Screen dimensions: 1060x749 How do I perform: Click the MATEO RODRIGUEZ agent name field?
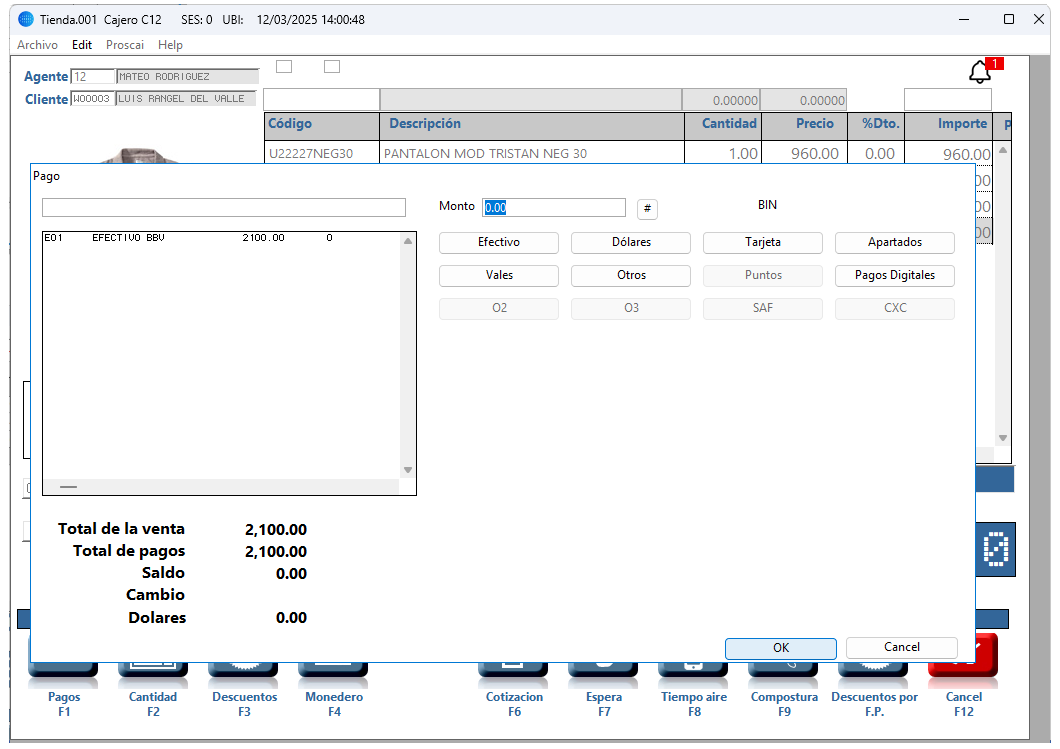[x=187, y=76]
